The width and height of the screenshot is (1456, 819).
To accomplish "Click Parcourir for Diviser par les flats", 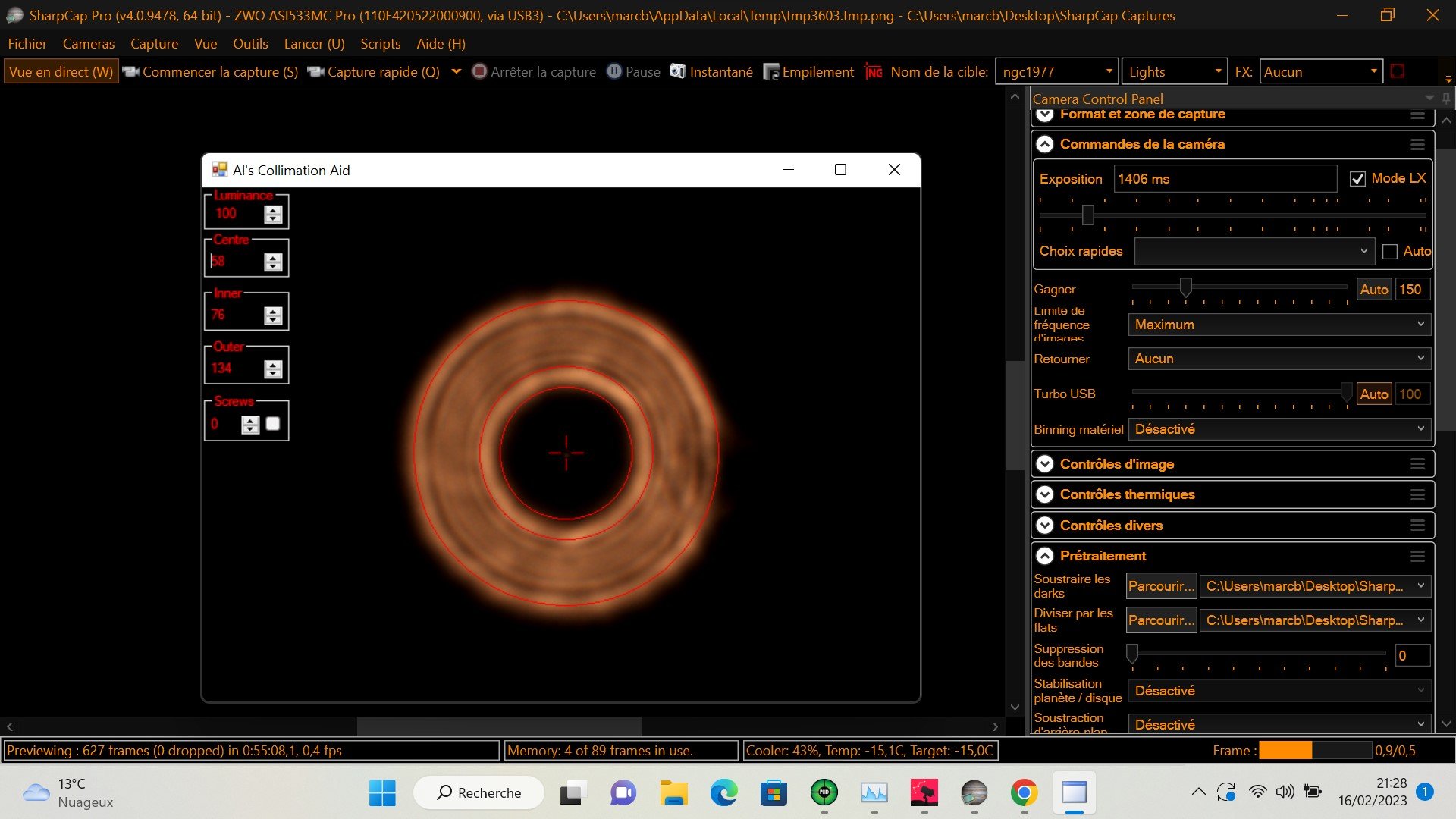I will pos(1161,620).
